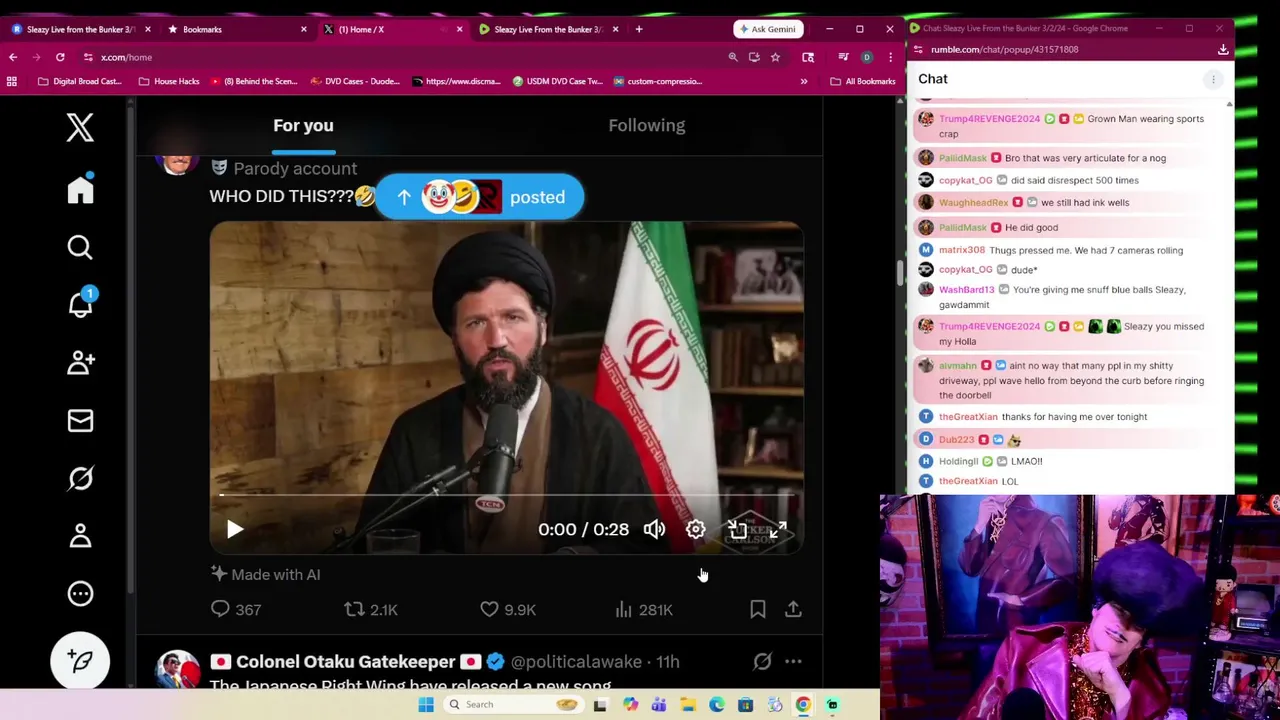The image size is (1280, 720).
Task: Open the 11h timestamp of Colonel Otaku post
Action: [x=667, y=661]
